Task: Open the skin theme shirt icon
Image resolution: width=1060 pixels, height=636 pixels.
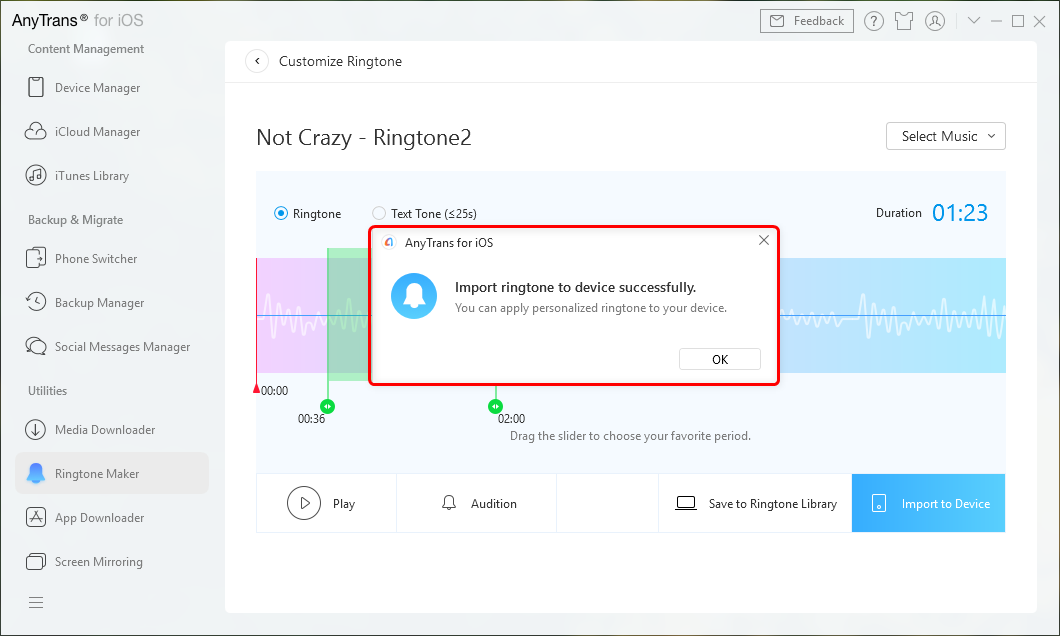Action: [904, 21]
